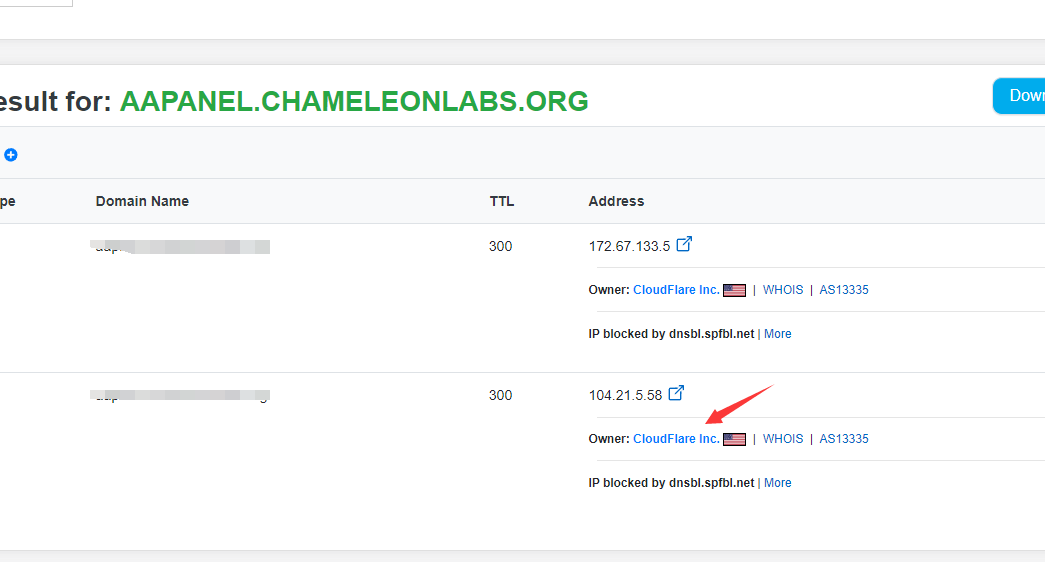Click the Address column header
1045x562 pixels.
point(616,201)
